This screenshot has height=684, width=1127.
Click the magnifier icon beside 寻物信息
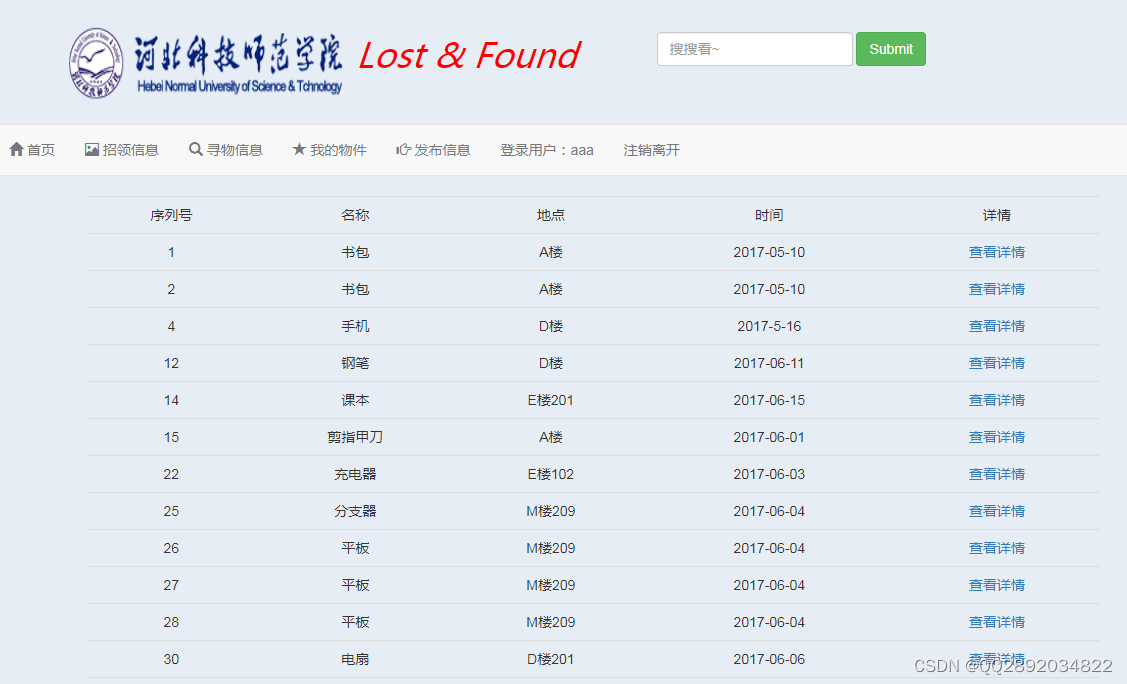coord(196,149)
